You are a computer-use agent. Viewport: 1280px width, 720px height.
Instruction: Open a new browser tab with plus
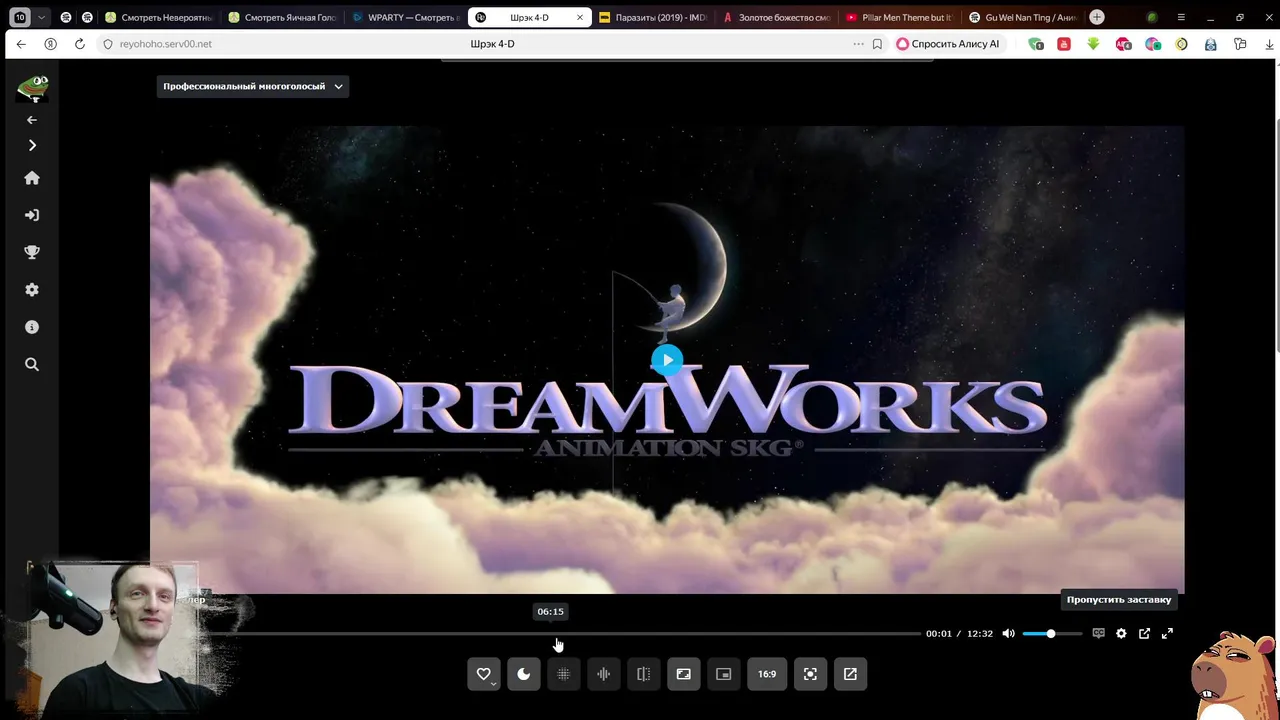tap(1097, 17)
